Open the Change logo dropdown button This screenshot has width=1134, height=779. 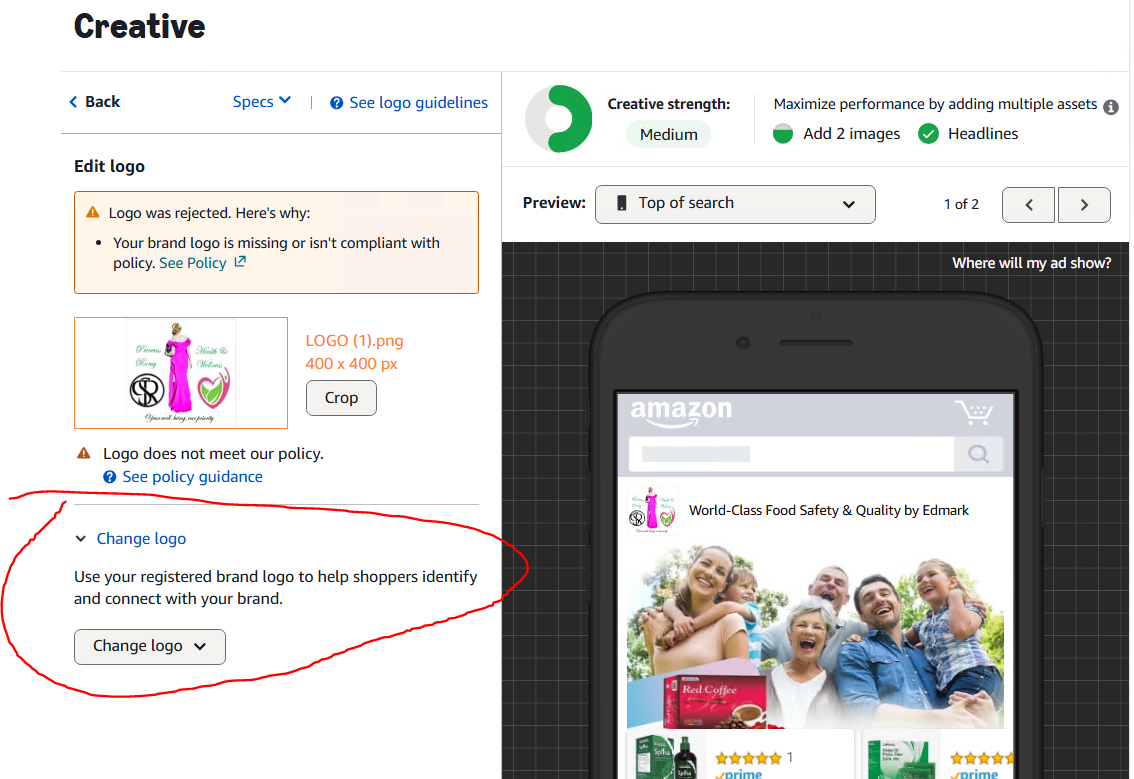[x=150, y=646]
